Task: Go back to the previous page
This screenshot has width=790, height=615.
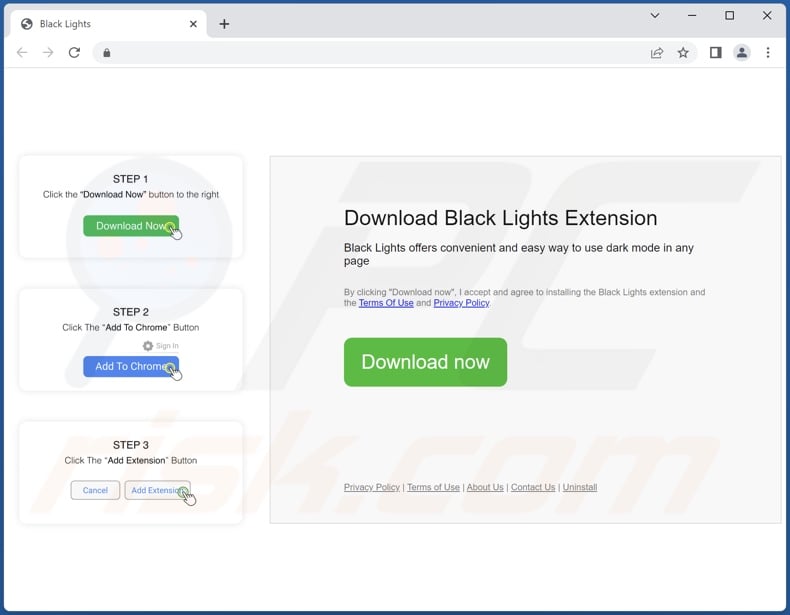Action: pos(22,52)
